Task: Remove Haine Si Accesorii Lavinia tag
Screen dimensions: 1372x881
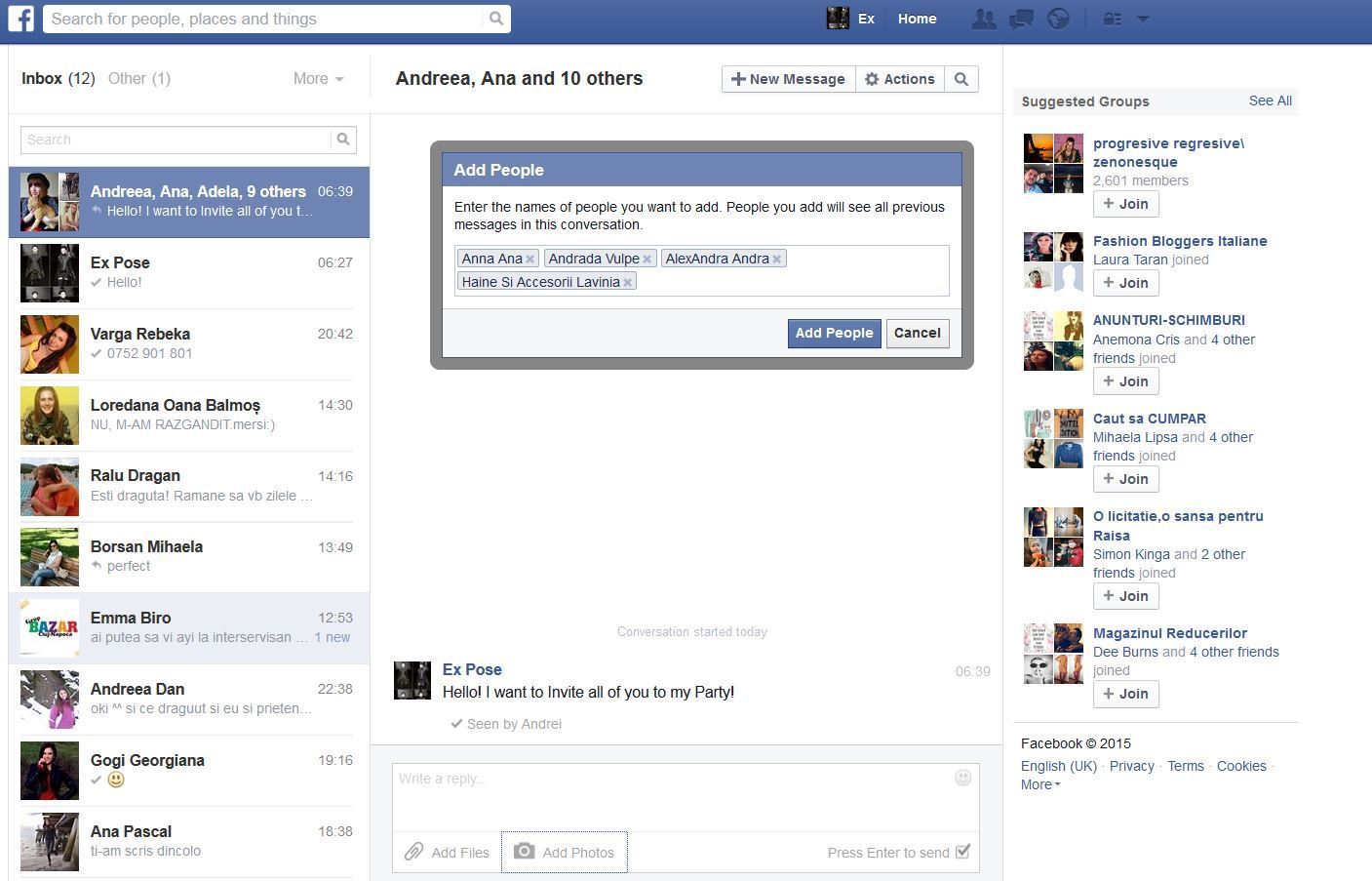Action: (x=627, y=282)
